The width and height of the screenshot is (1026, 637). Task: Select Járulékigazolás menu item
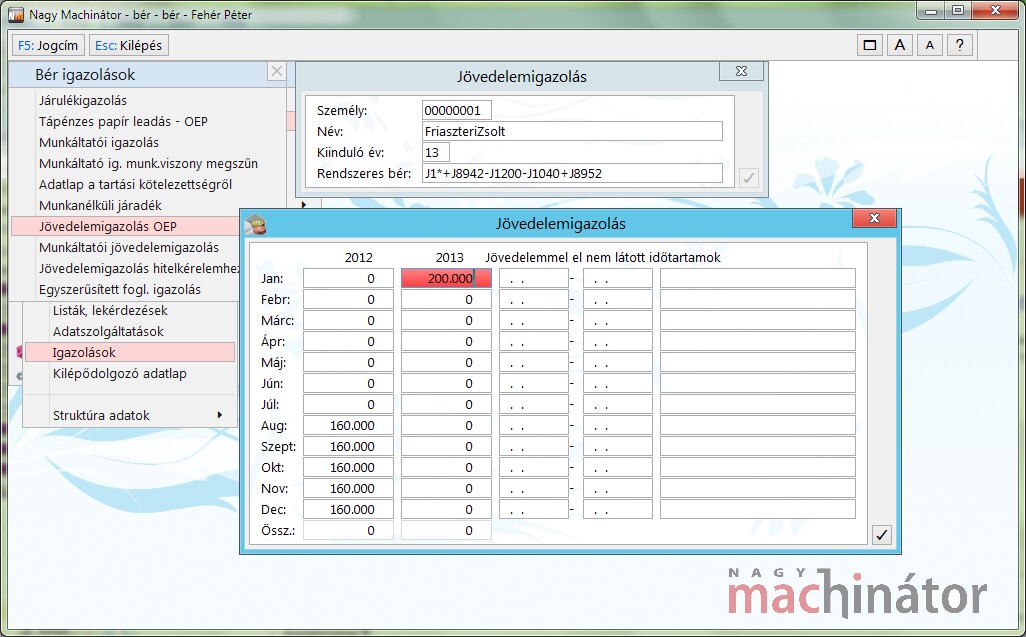tap(82, 100)
